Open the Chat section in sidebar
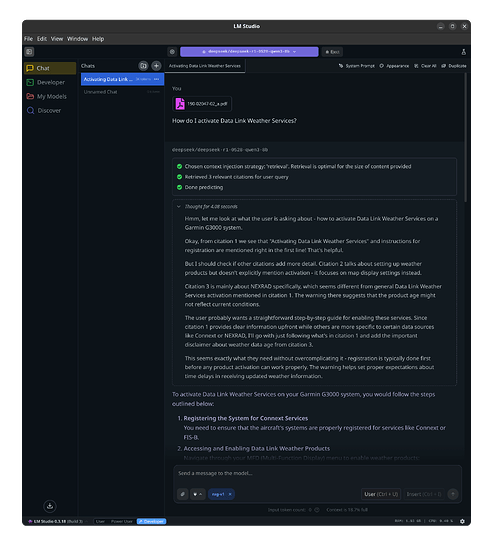493x550 pixels. [50, 68]
